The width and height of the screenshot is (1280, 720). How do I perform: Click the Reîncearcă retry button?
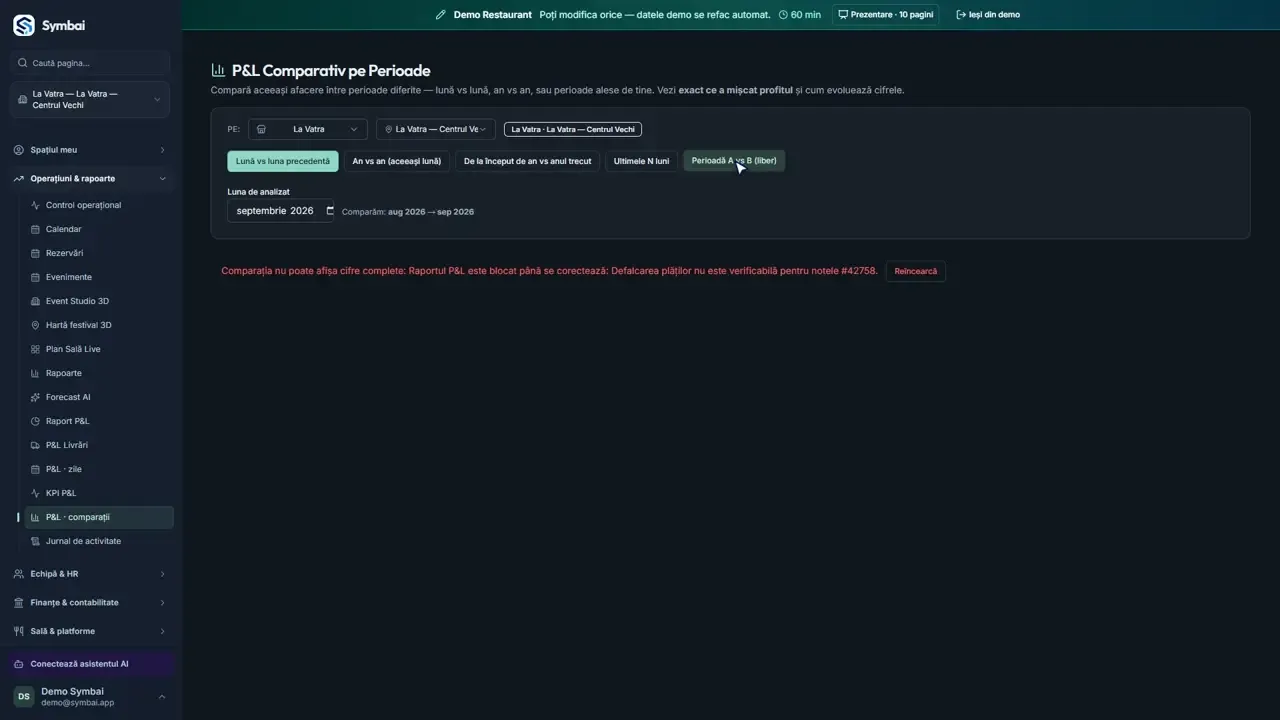coord(916,271)
